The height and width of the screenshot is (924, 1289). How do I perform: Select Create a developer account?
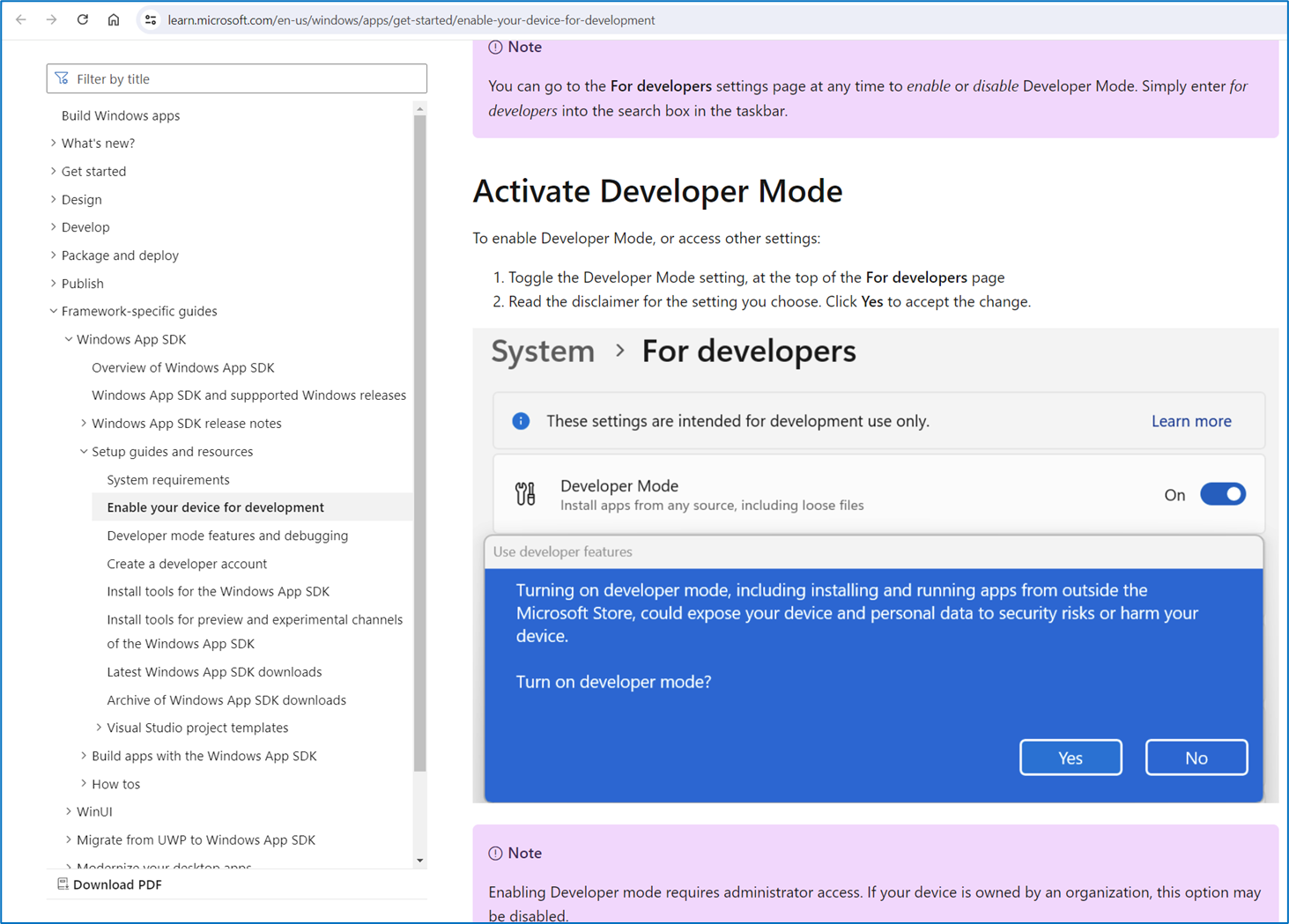pos(187,564)
